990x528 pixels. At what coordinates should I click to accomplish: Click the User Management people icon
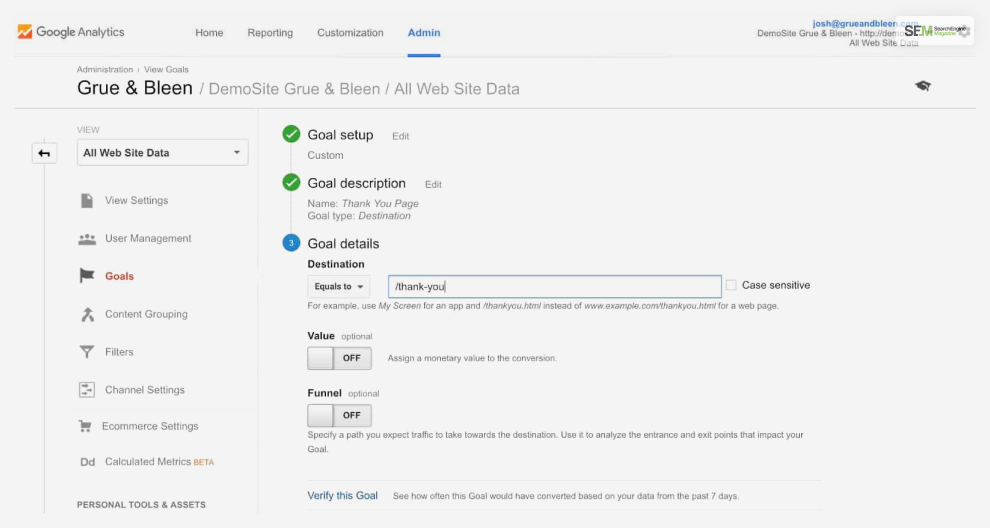[x=87, y=239]
